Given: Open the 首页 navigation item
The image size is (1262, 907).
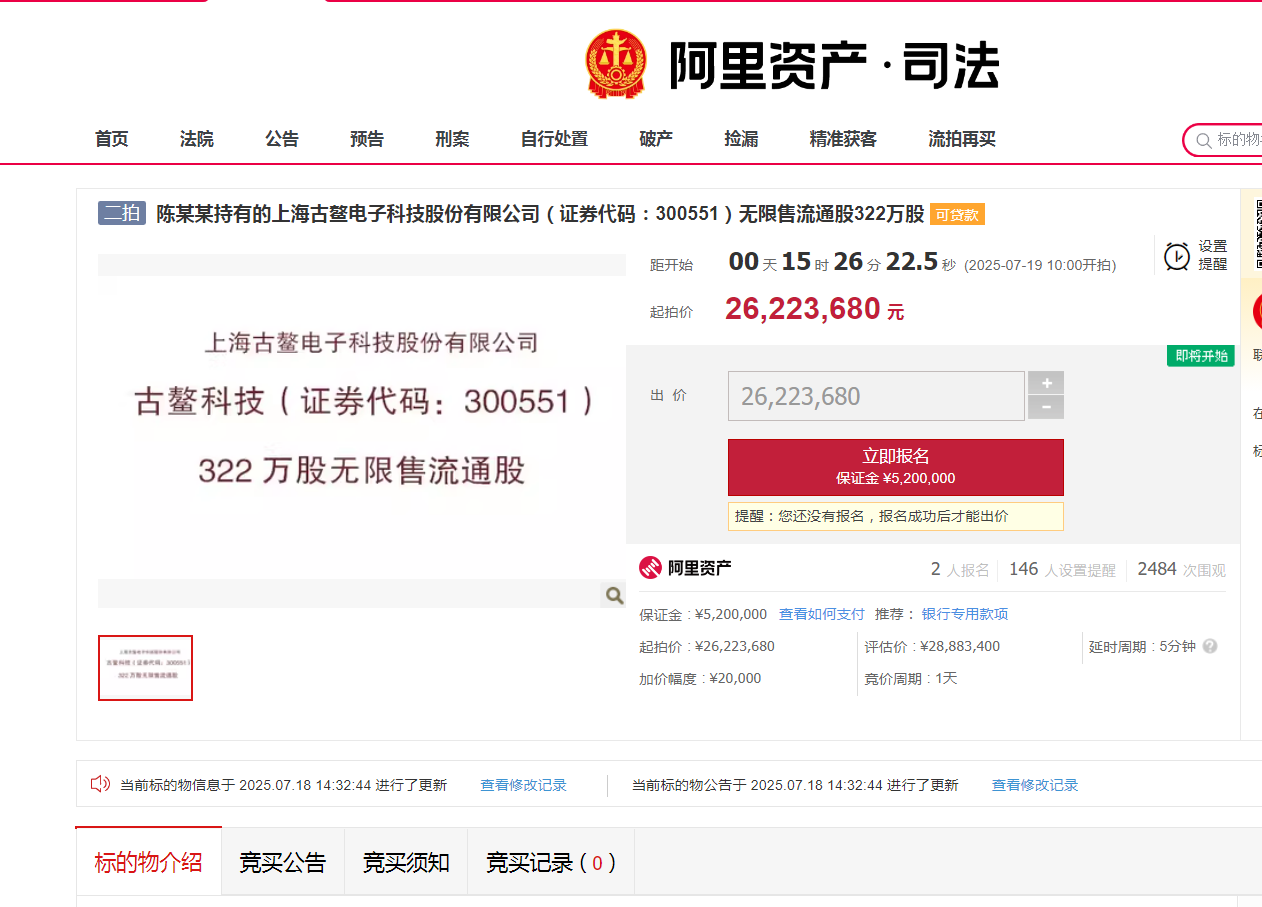Looking at the screenshot, I should click(112, 139).
